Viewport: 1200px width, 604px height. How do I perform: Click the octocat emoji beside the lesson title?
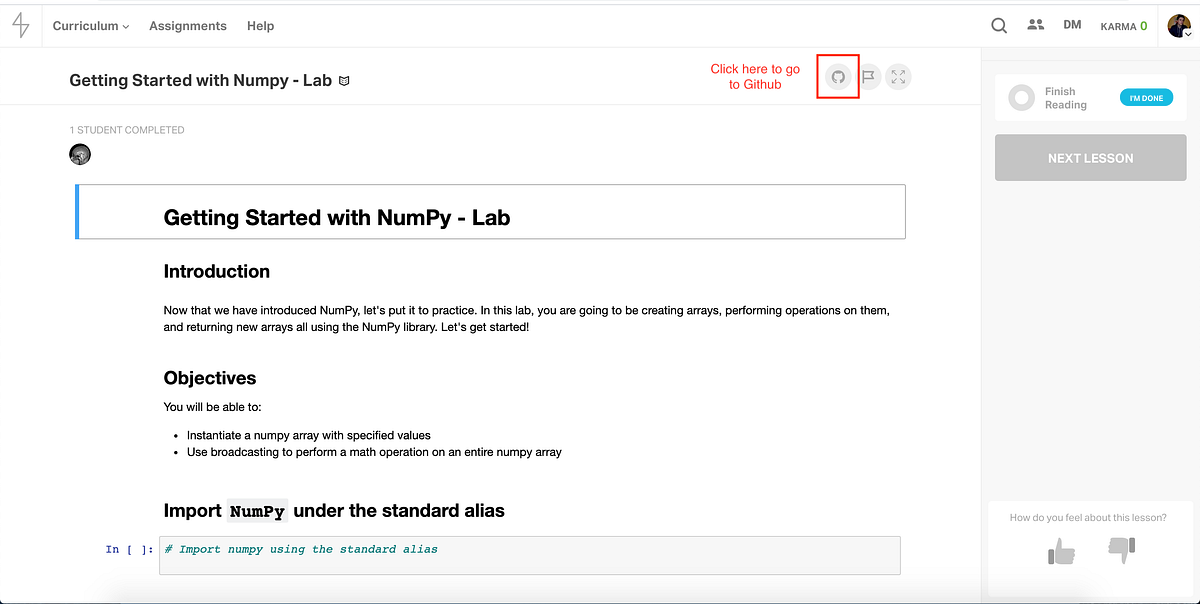point(344,80)
